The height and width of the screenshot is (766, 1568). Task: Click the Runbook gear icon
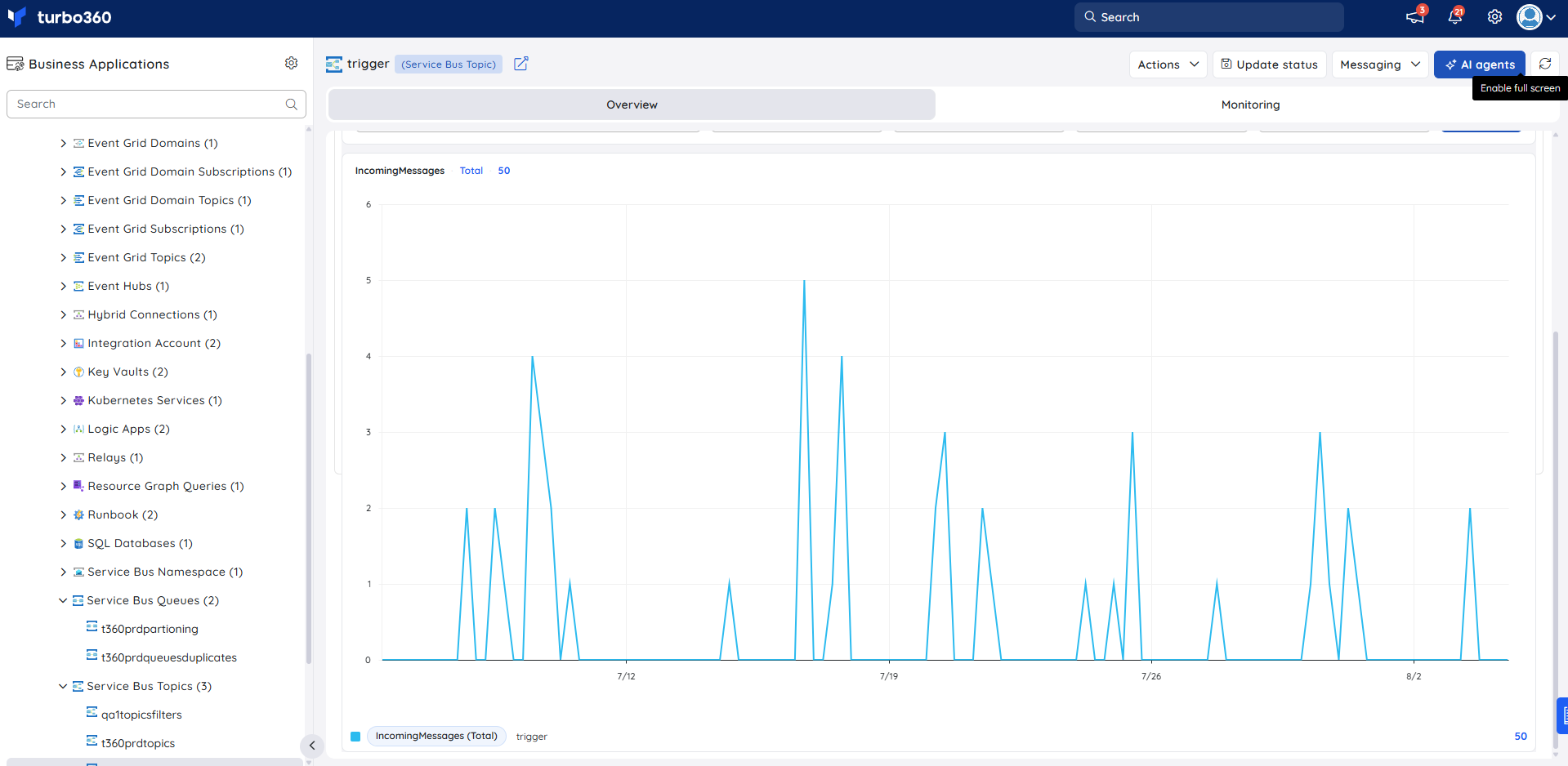coord(78,514)
